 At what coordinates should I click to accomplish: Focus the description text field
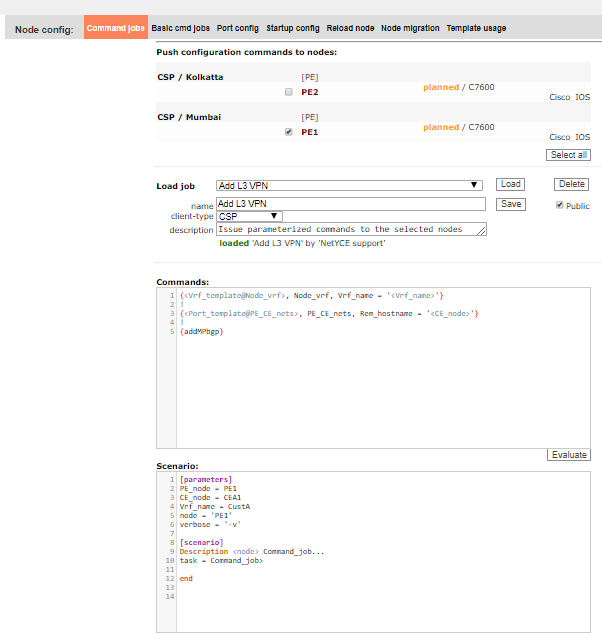coord(350,229)
